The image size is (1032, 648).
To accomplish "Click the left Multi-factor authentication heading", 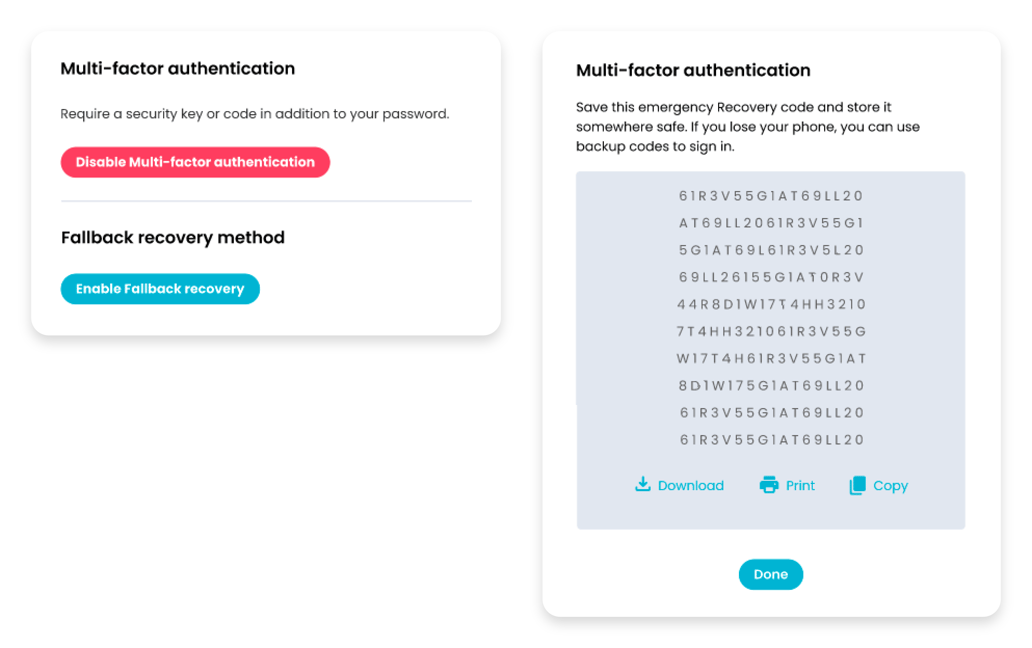I will pos(177,68).
